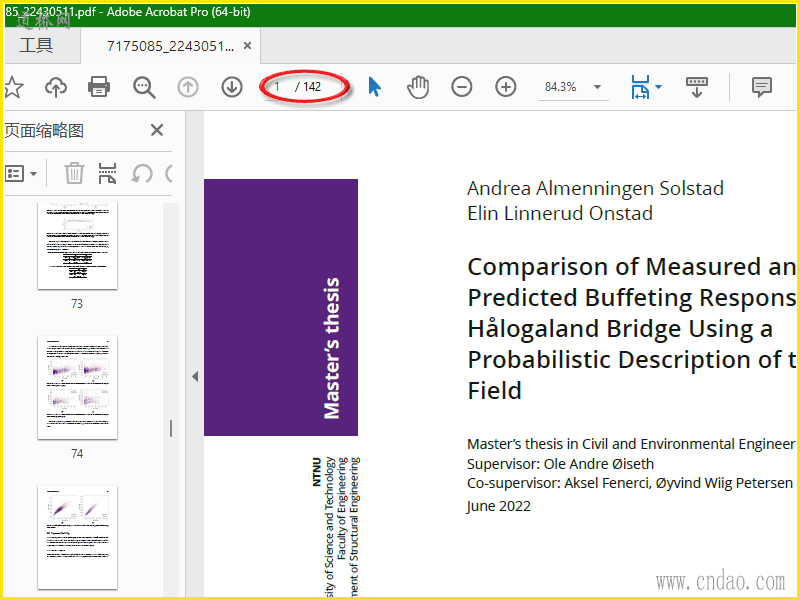This screenshot has height=600, width=800.
Task: Click the Co-supervisor line text
Action: (x=630, y=483)
